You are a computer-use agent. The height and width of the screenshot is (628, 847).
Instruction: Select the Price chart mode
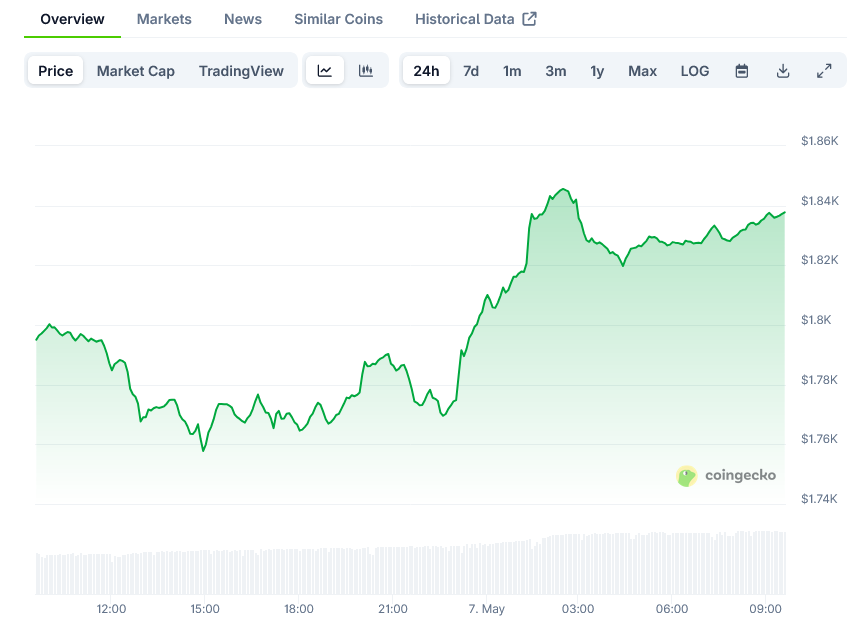(55, 70)
